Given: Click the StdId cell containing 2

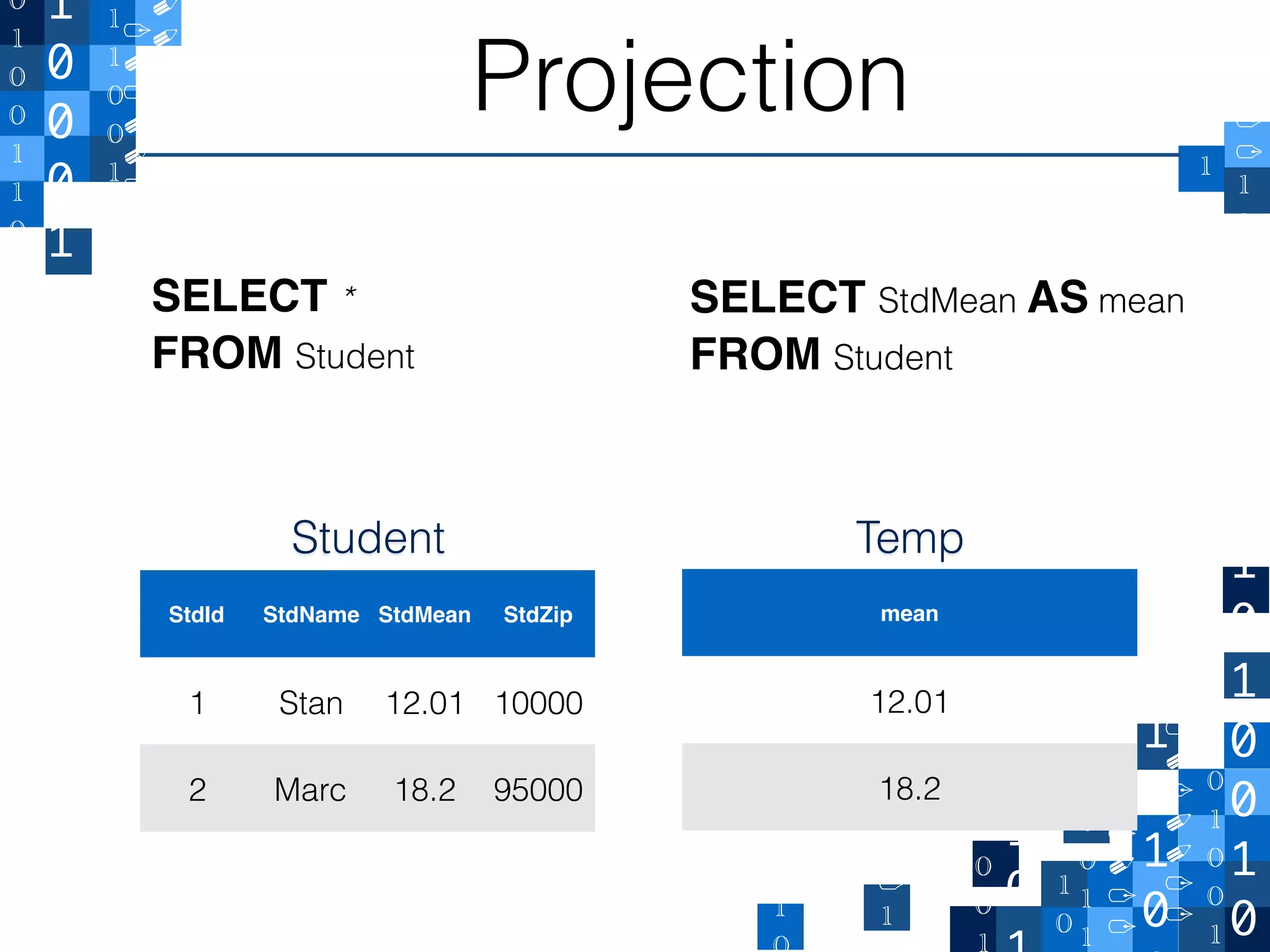Looking at the screenshot, I should 197,790.
